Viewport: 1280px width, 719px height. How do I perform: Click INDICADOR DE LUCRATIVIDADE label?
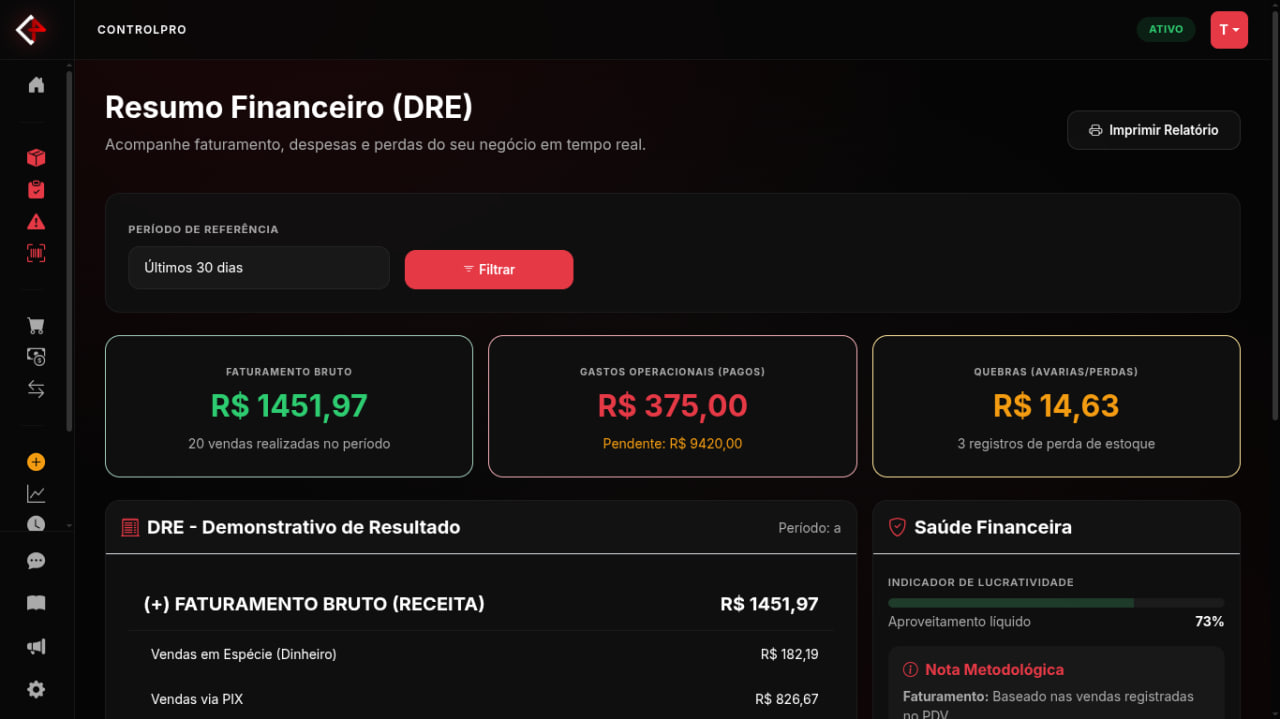click(981, 582)
